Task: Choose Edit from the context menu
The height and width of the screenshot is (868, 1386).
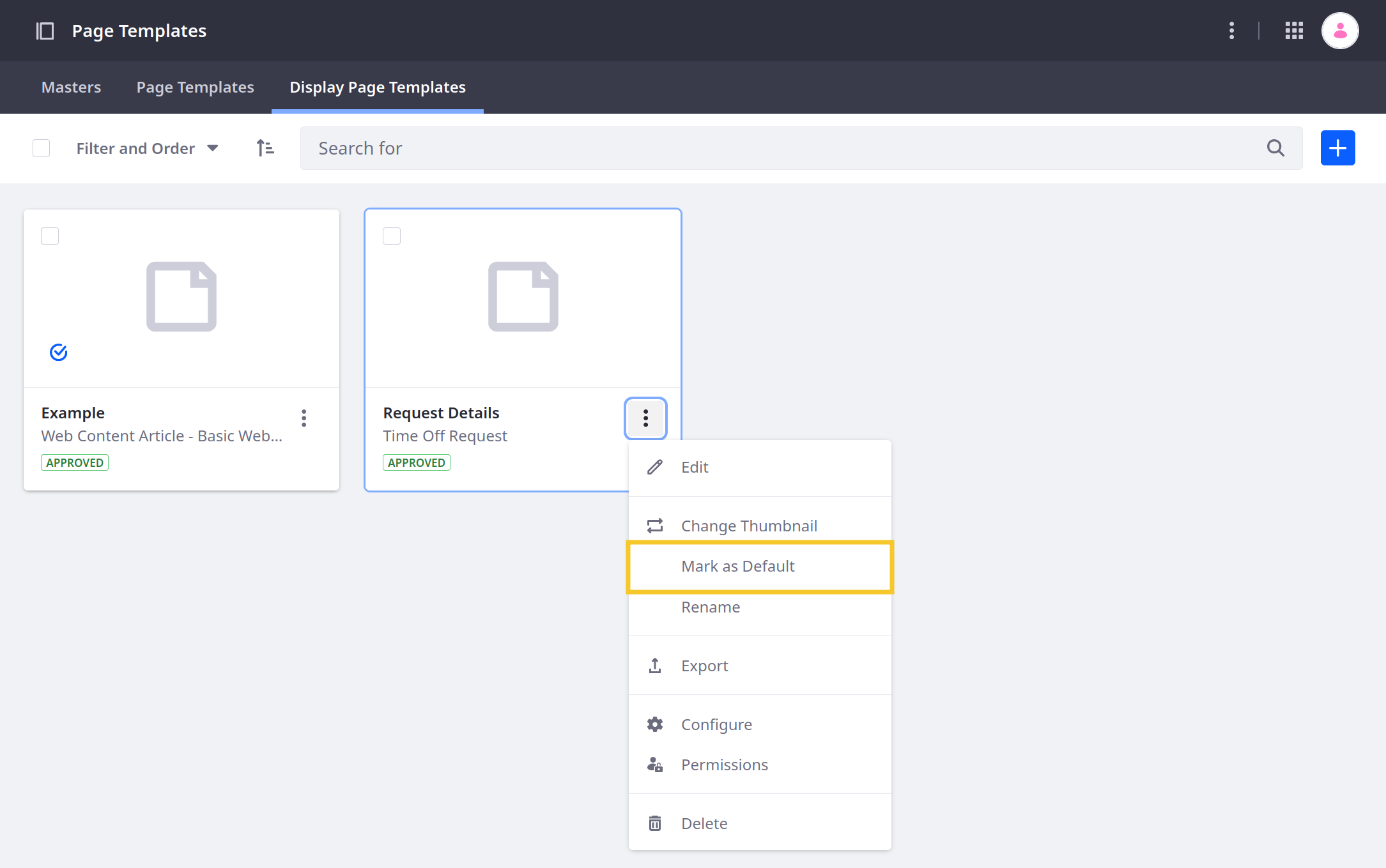Action: click(x=760, y=468)
